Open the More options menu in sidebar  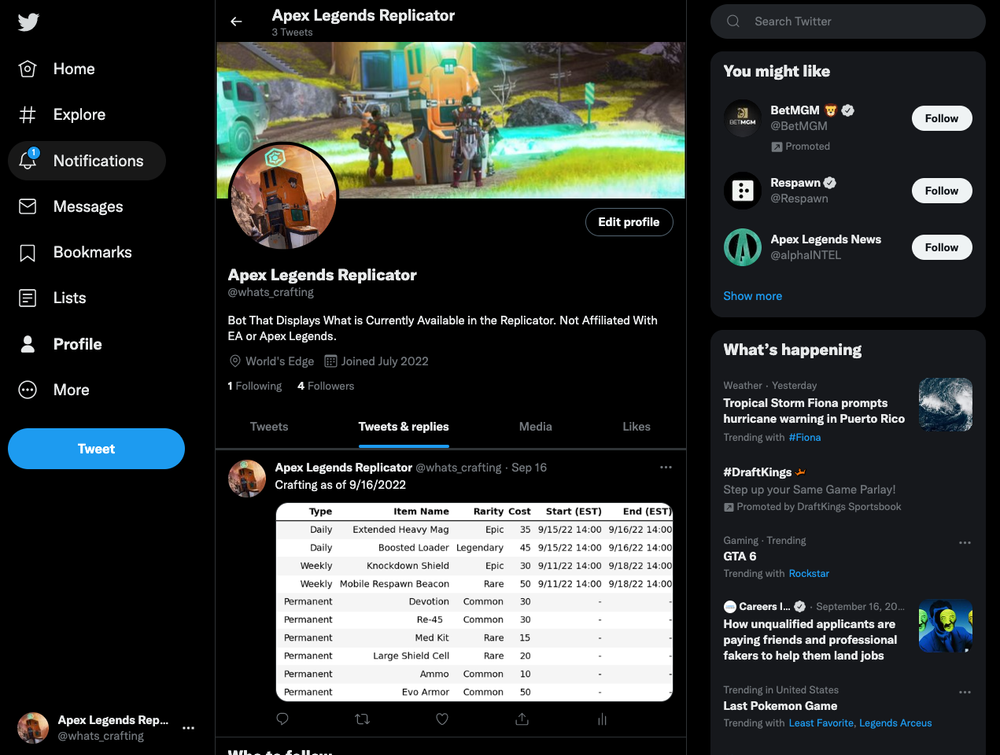point(54,390)
